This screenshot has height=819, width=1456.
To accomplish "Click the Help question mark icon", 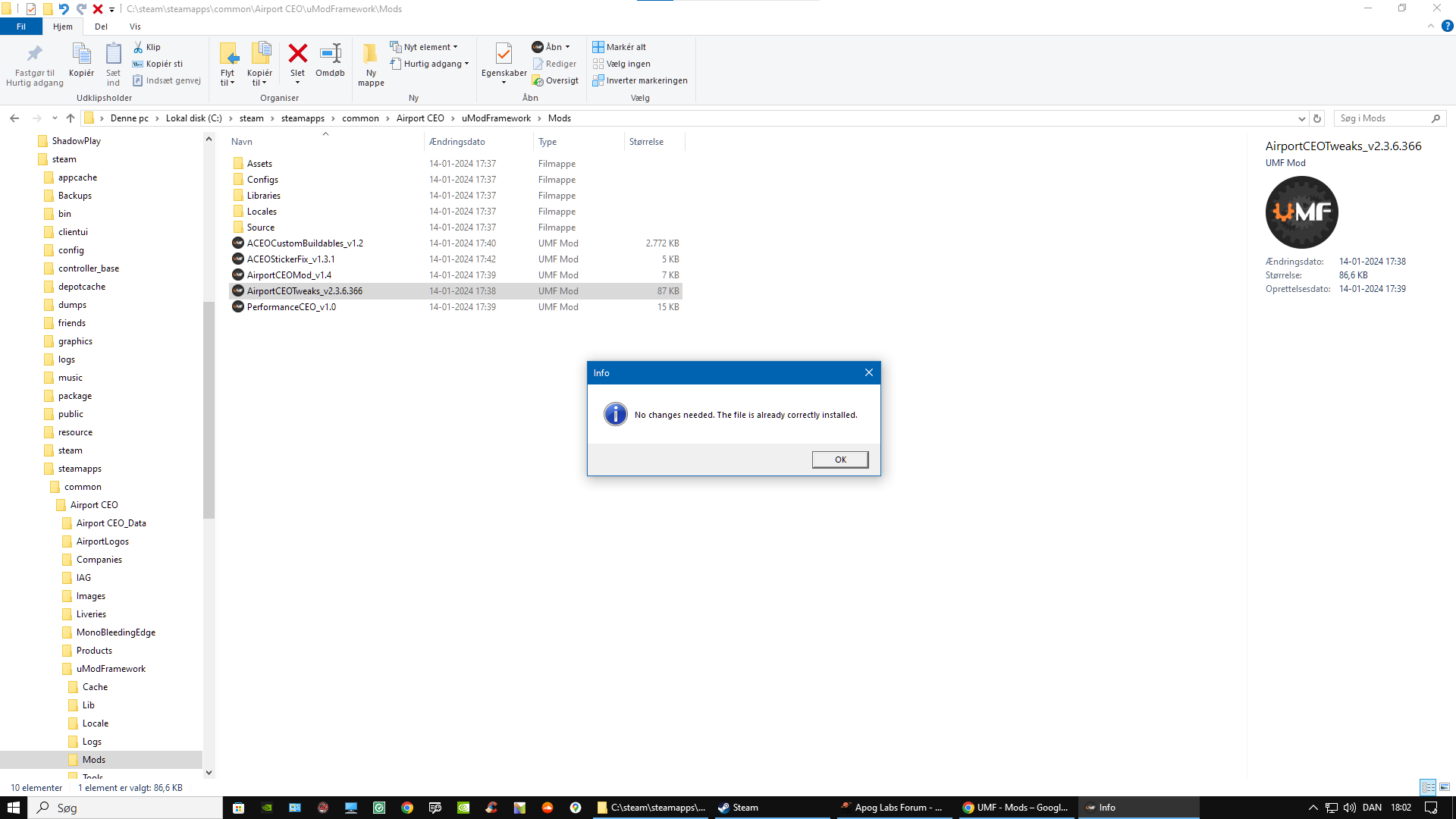I will 1447,26.
